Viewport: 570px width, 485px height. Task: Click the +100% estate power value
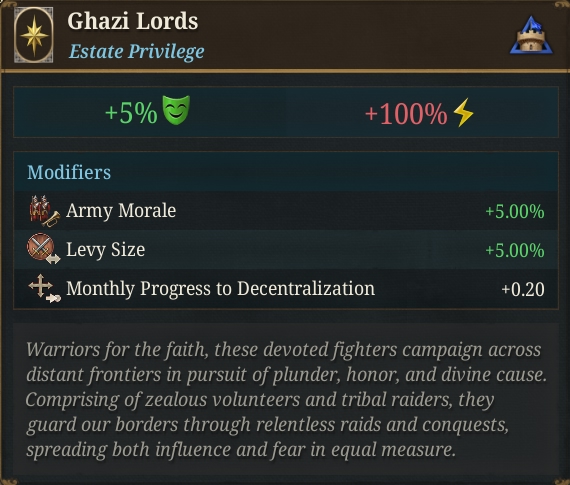406,114
